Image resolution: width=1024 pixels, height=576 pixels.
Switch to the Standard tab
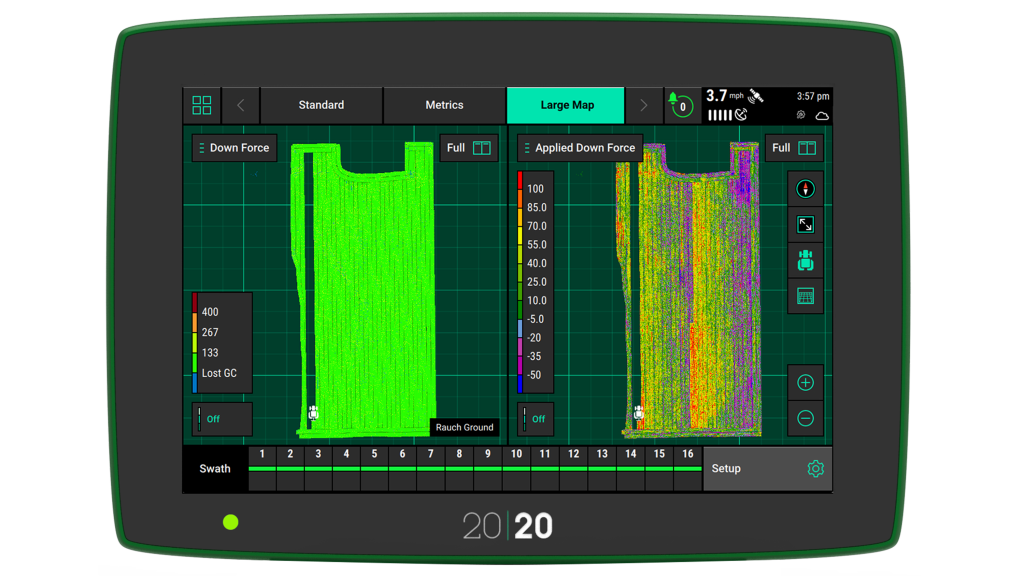point(321,105)
